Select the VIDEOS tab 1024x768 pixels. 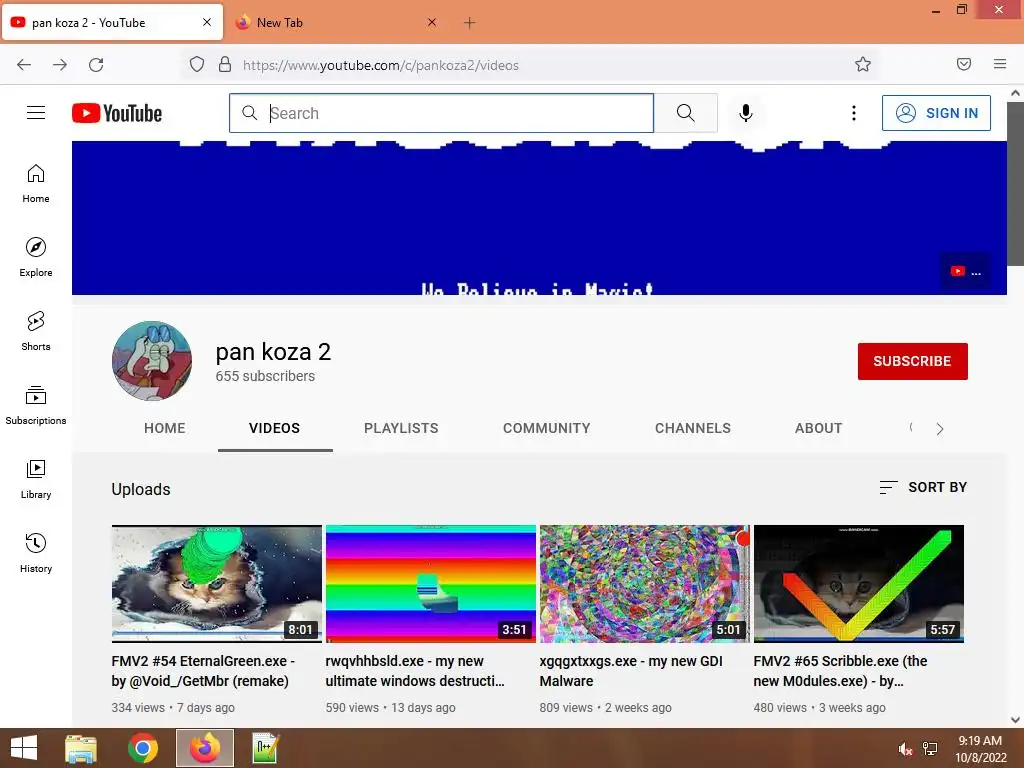[x=274, y=428]
